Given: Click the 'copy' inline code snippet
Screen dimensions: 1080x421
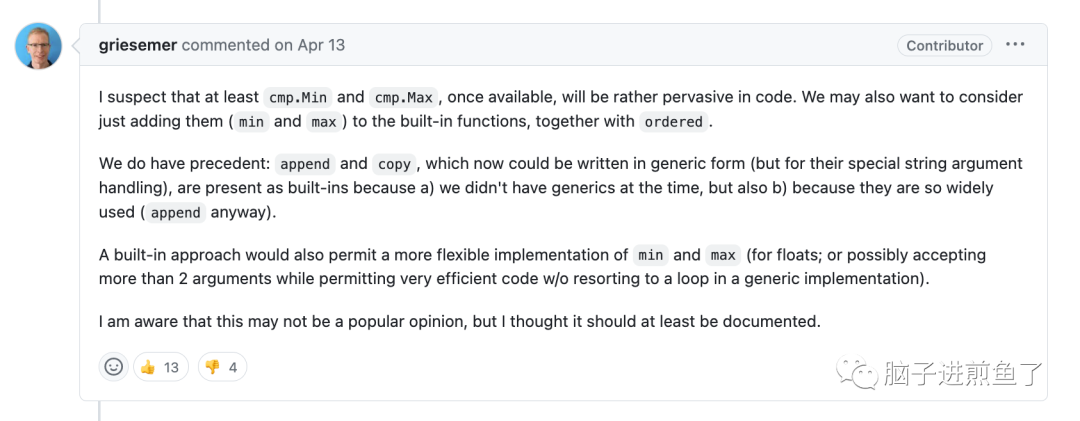Looking at the screenshot, I should click(394, 164).
